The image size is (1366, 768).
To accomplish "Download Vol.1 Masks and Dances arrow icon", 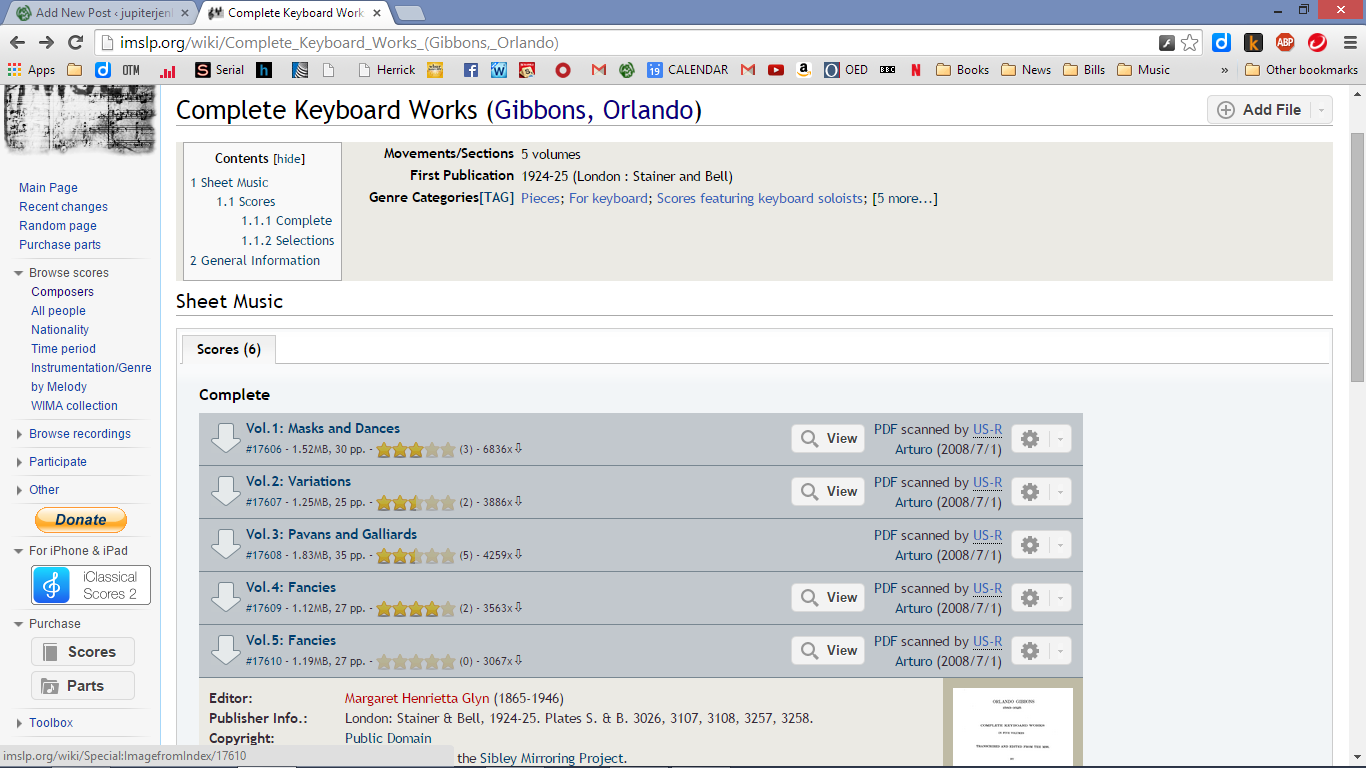I will (226, 438).
